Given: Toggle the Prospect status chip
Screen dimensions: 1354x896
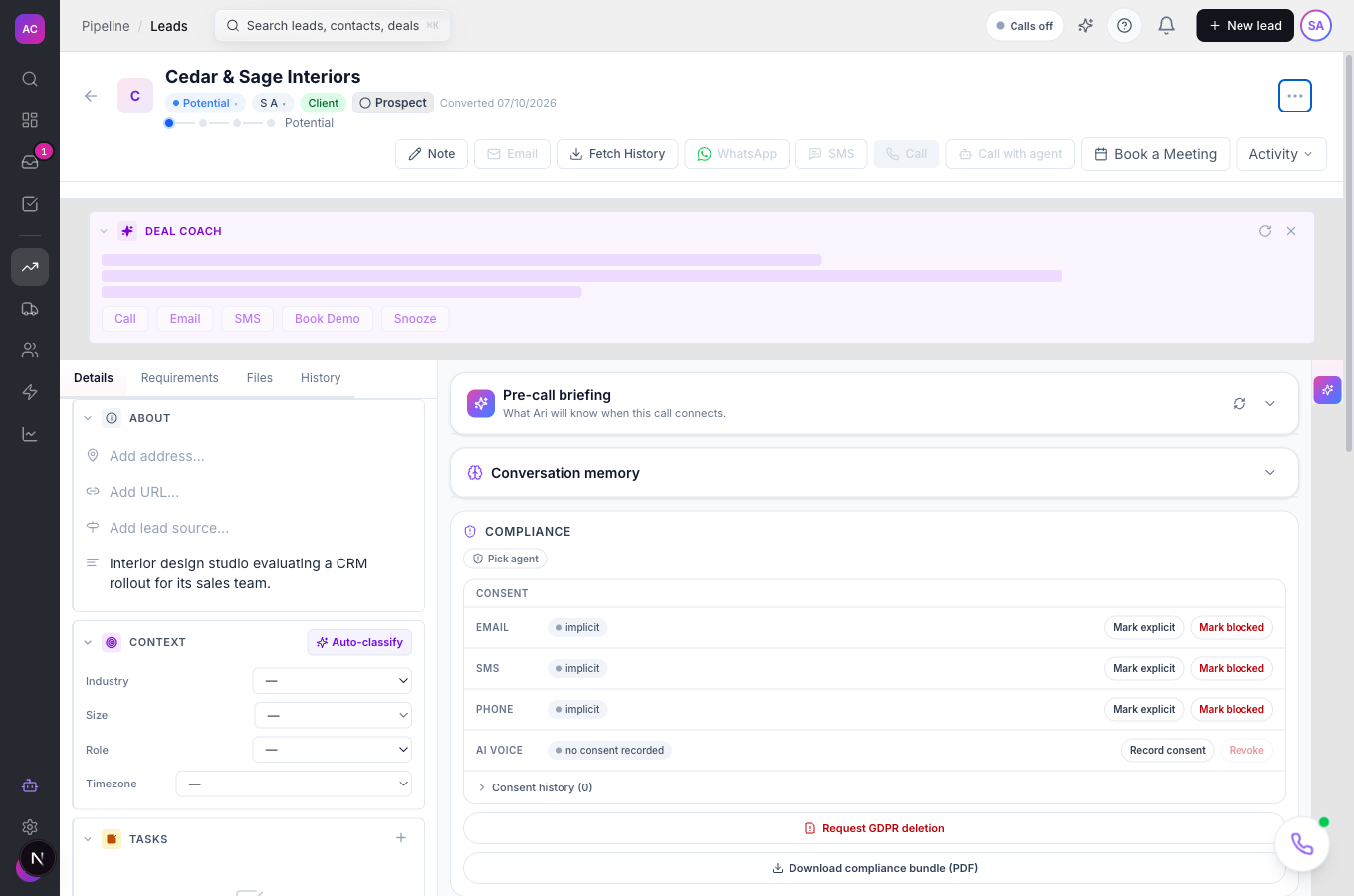Looking at the screenshot, I should tap(393, 103).
